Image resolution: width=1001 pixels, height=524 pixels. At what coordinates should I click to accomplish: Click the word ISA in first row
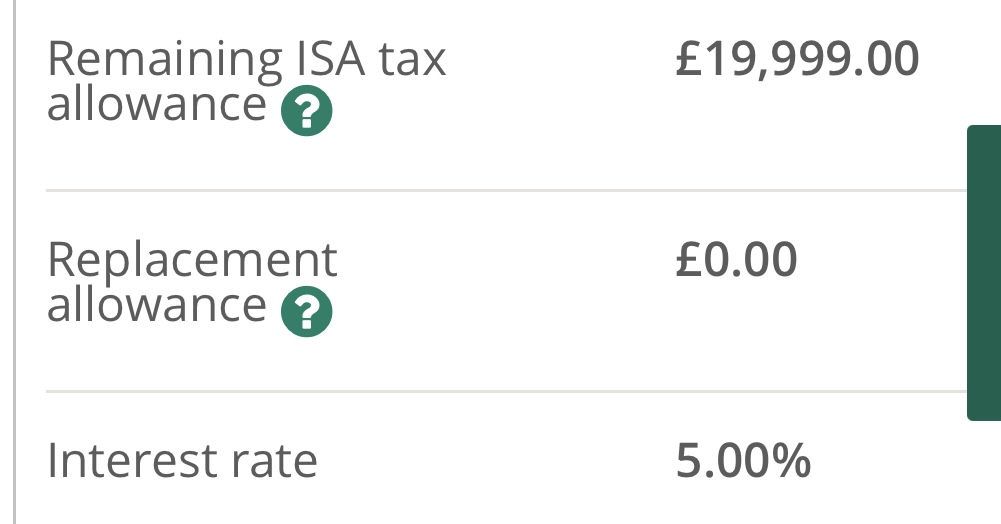point(330,59)
